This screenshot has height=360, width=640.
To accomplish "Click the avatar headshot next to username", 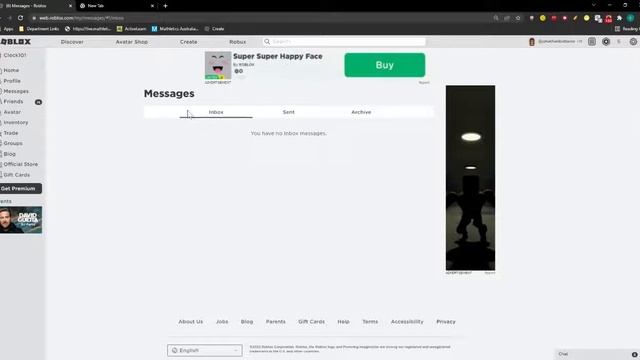I will 532,42.
